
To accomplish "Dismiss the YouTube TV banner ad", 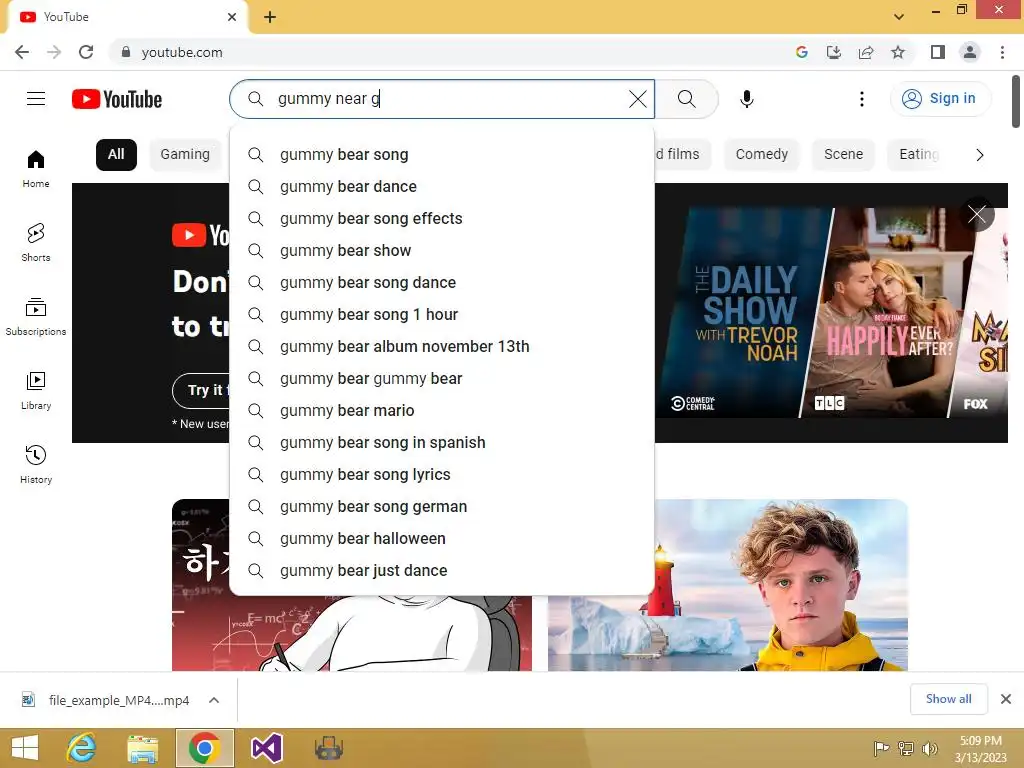I will pyautogui.click(x=977, y=214).
